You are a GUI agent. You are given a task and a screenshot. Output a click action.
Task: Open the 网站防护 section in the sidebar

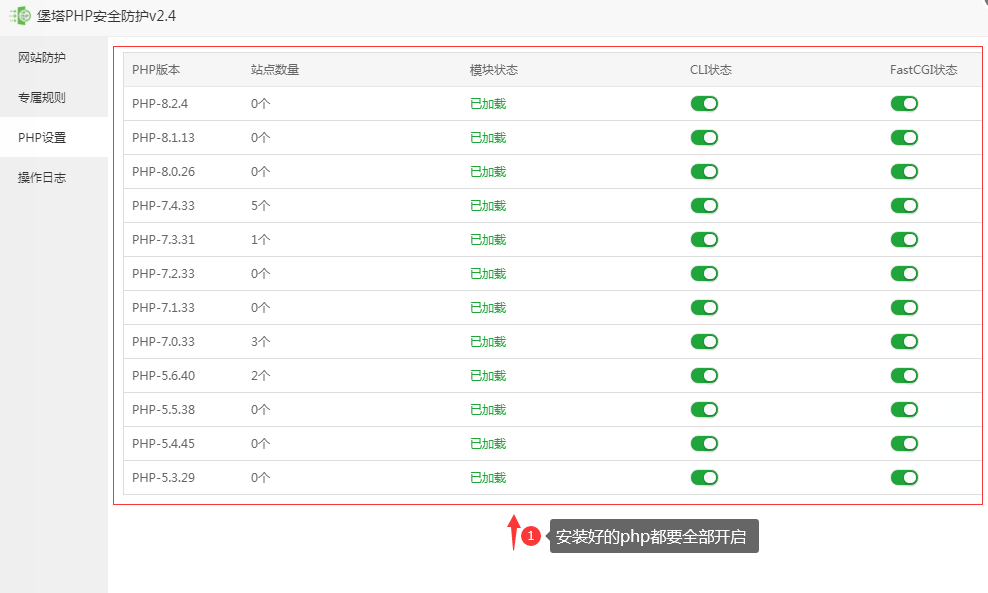[x=40, y=57]
